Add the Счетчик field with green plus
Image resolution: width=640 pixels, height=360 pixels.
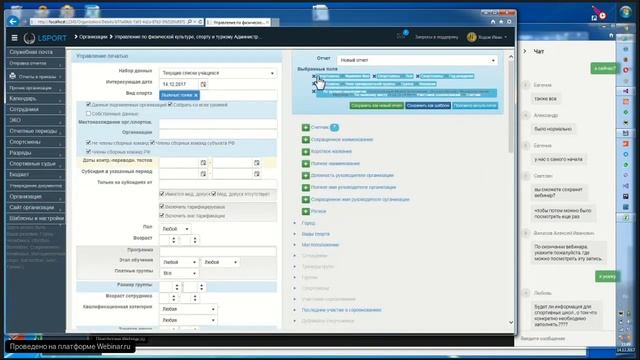[x=306, y=127]
